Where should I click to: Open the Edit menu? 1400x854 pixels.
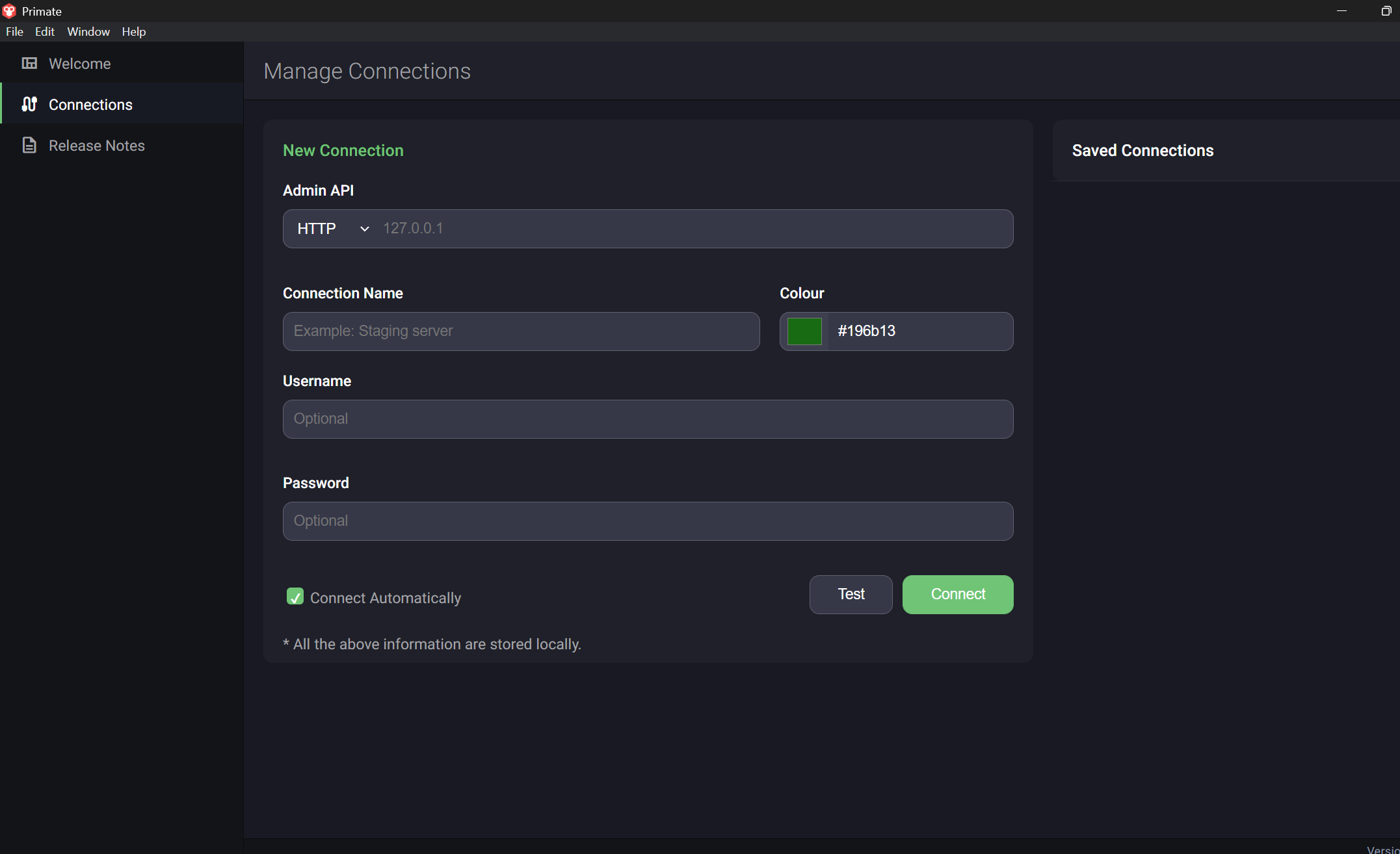click(x=44, y=31)
